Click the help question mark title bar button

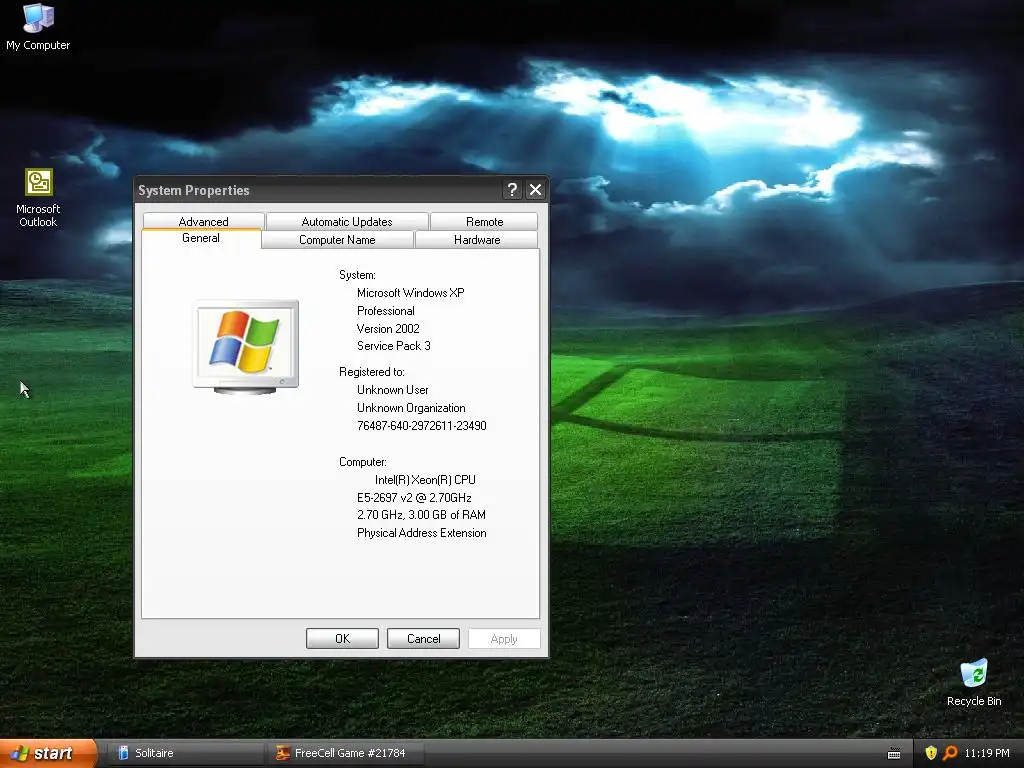click(x=512, y=190)
